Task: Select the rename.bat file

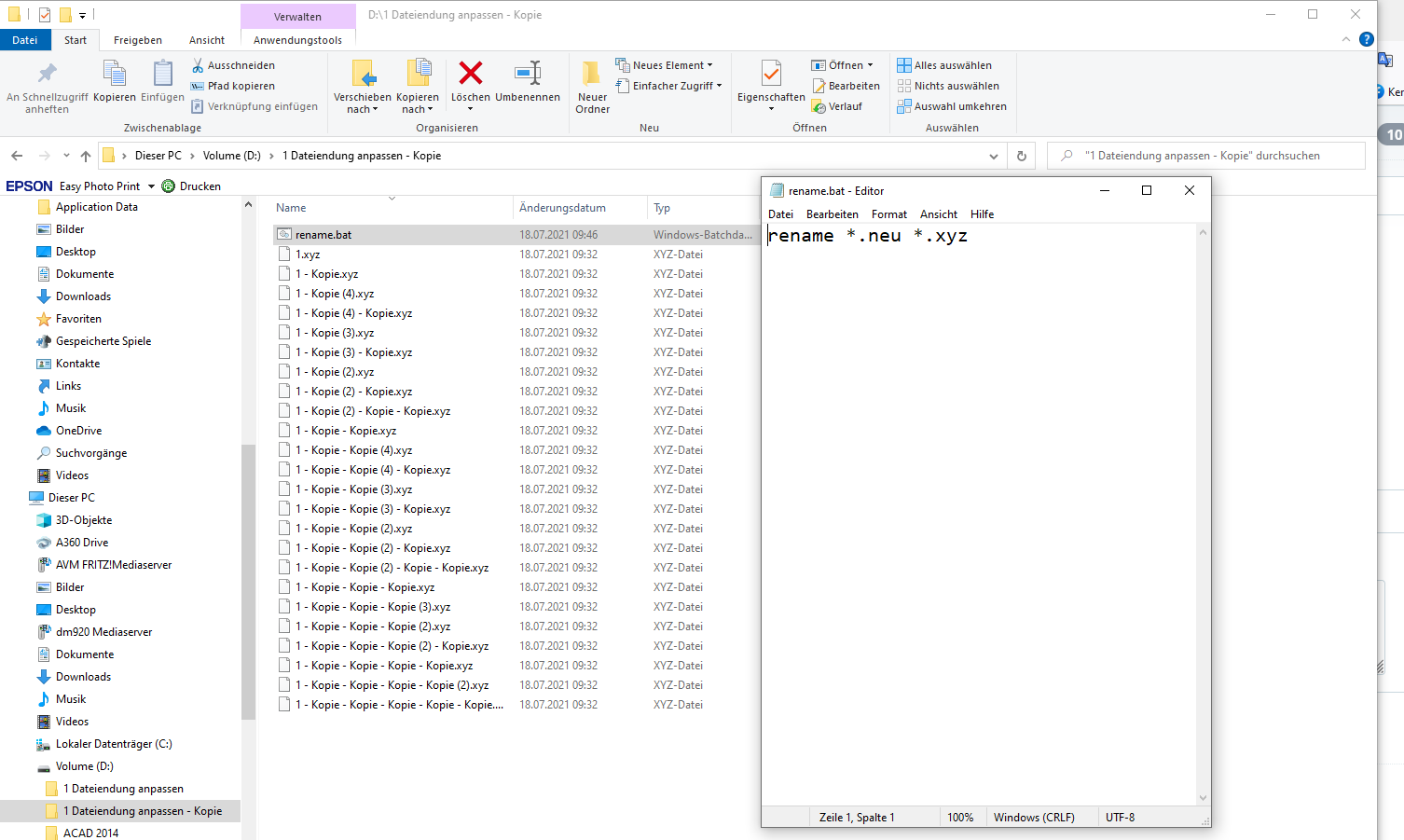Action: pyautogui.click(x=323, y=235)
